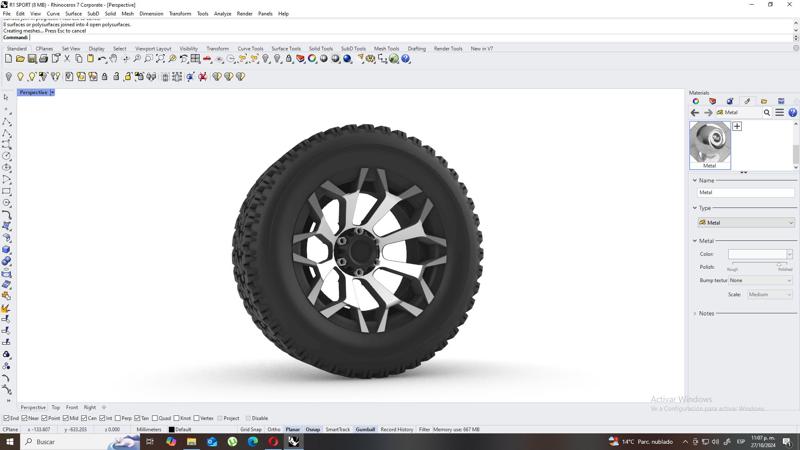Toggle the Cen osnap checkbox
This screenshot has height=450, width=800.
(x=84, y=418)
